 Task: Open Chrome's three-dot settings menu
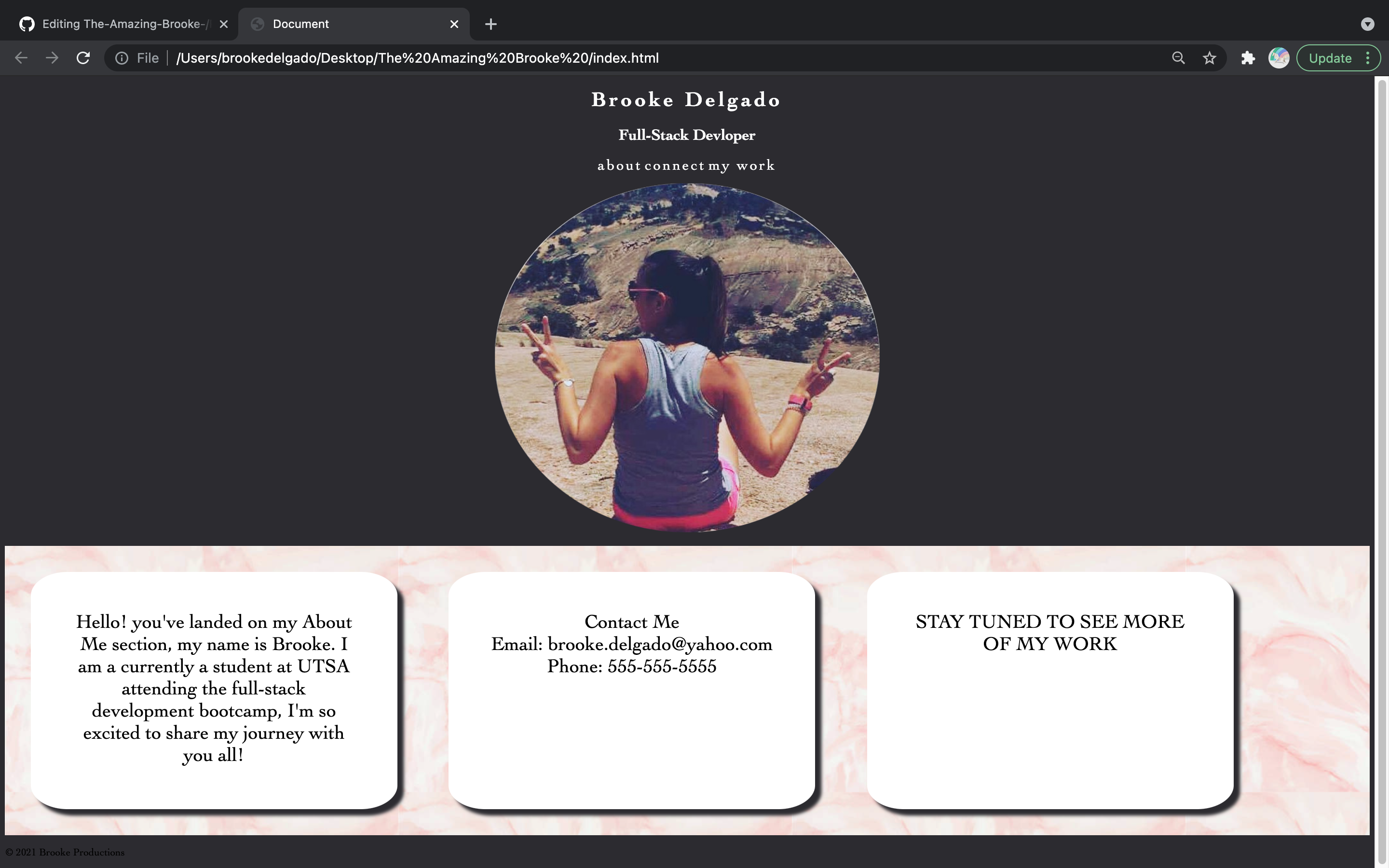[x=1368, y=57]
